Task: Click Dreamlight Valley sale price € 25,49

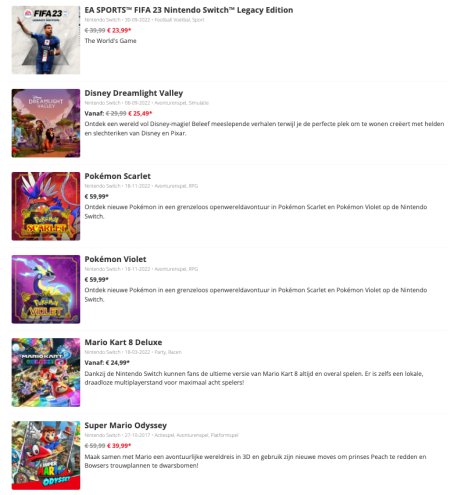Action: click(140, 113)
